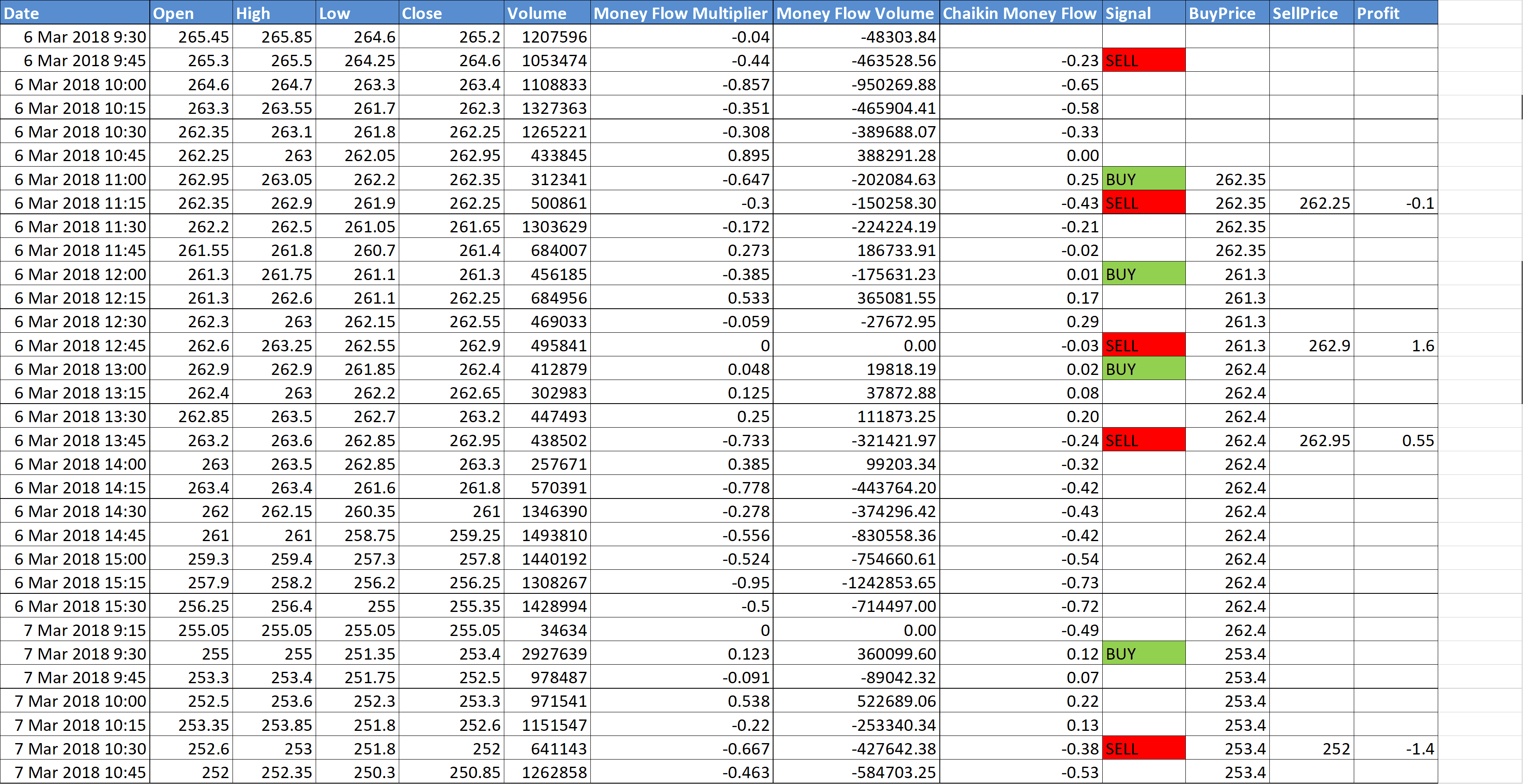Click the green BUY cell at 6 Mar 11:00

point(1144,179)
